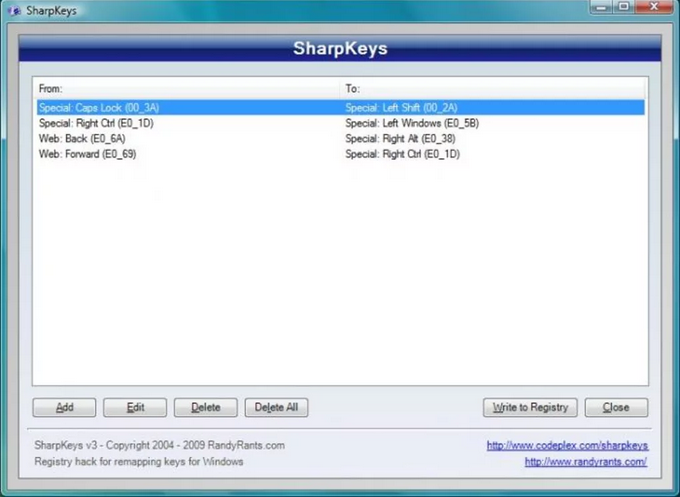
Task: Click the SharpKeys title bar app icon
Action: 14,10
